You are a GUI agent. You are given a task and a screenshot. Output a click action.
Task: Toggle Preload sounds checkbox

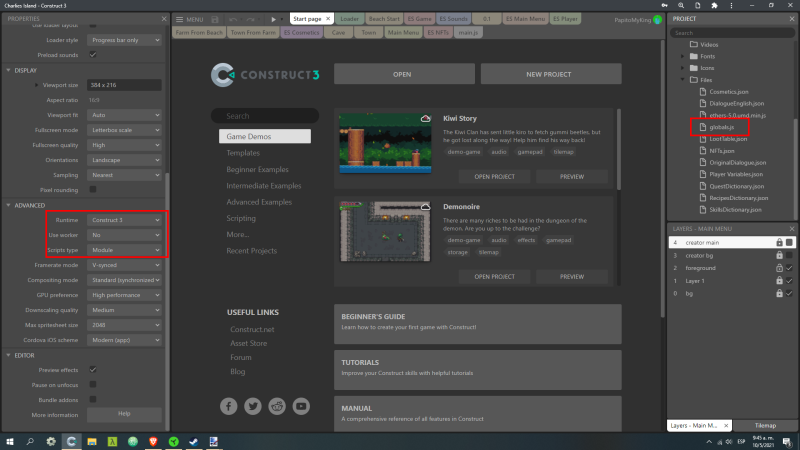click(93, 55)
